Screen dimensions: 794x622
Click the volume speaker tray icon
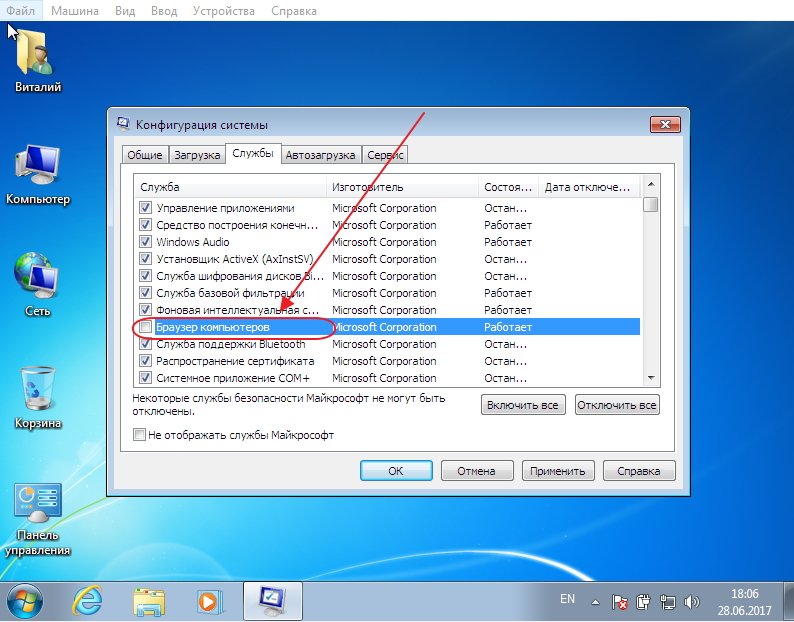691,602
